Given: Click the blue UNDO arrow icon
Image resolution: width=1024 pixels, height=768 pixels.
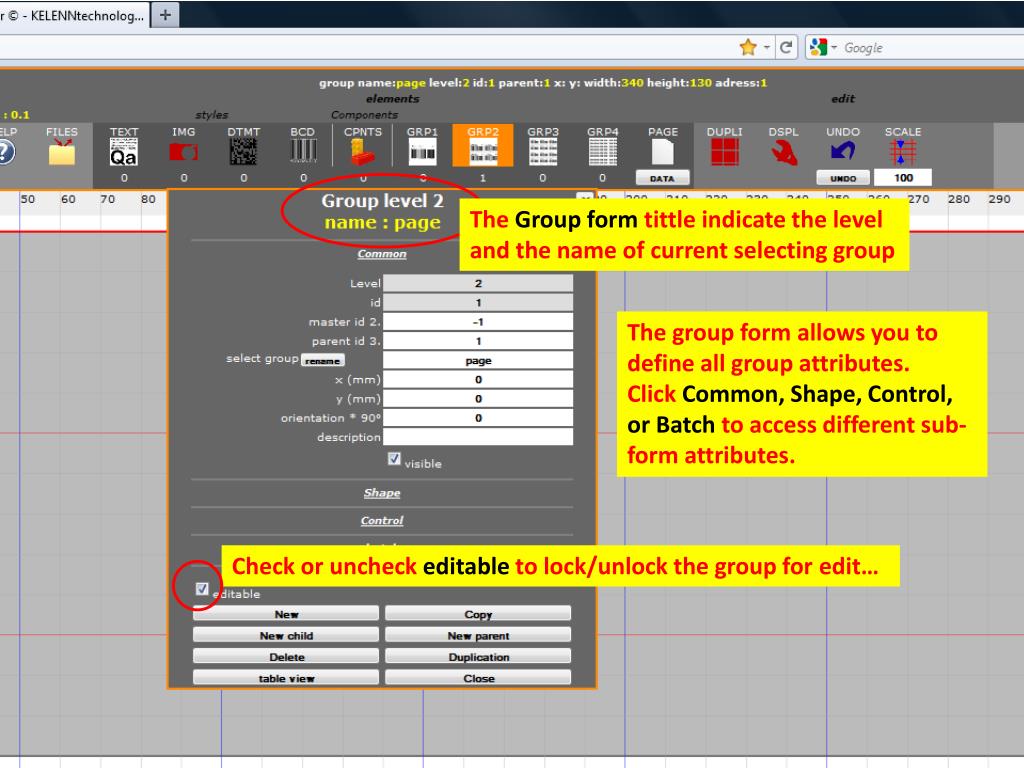Looking at the screenshot, I should click(x=843, y=152).
